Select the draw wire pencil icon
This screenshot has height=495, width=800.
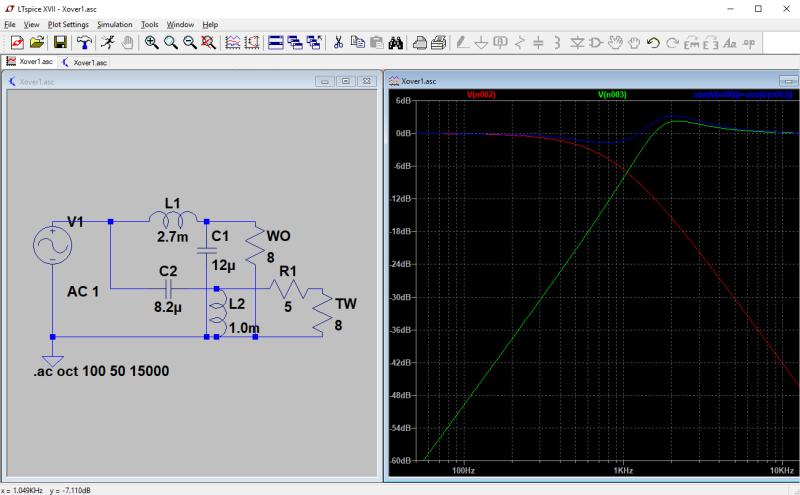(462, 42)
